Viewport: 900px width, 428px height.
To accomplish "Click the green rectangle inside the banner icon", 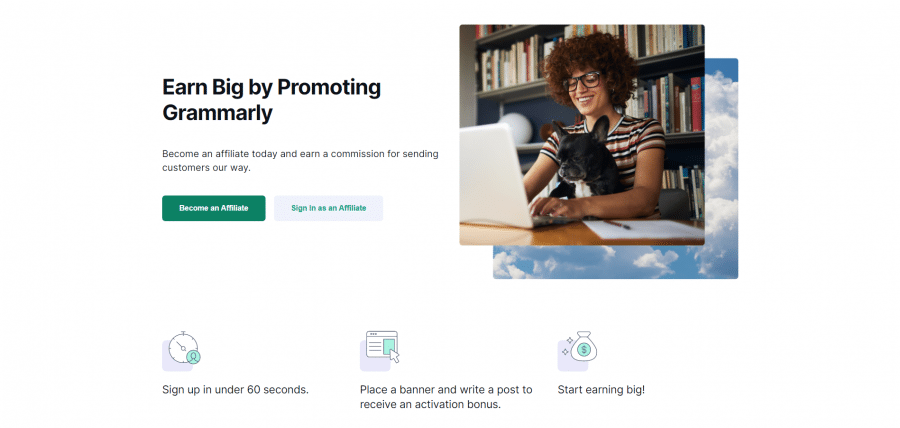I will point(389,345).
